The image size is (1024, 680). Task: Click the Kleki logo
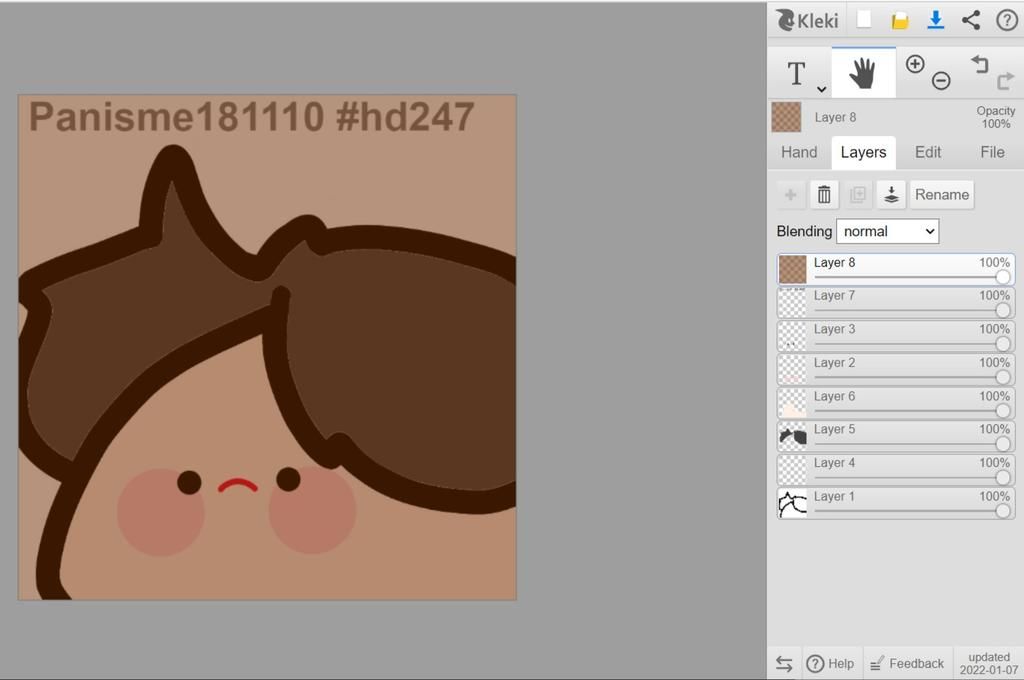(x=807, y=20)
